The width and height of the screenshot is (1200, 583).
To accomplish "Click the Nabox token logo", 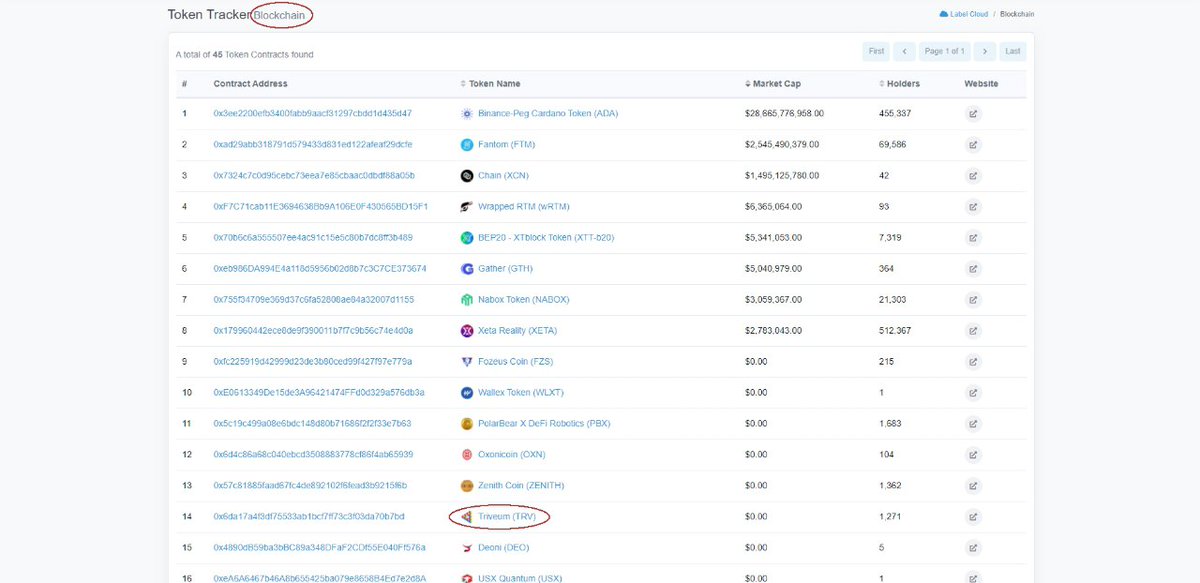I will click(466, 300).
